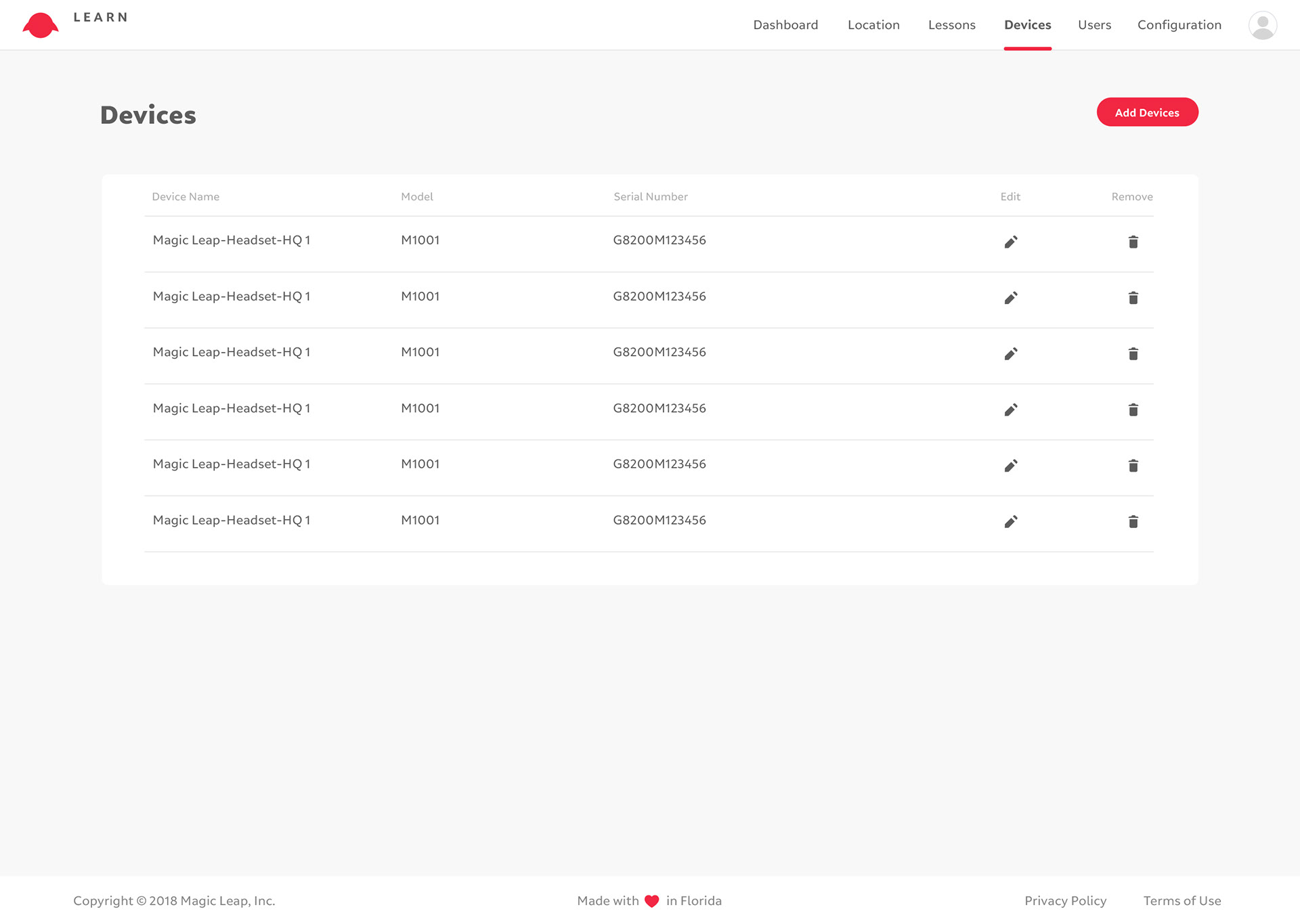Edit the fourth device row entry
Viewport: 1300px width, 924px height.
(x=1010, y=410)
